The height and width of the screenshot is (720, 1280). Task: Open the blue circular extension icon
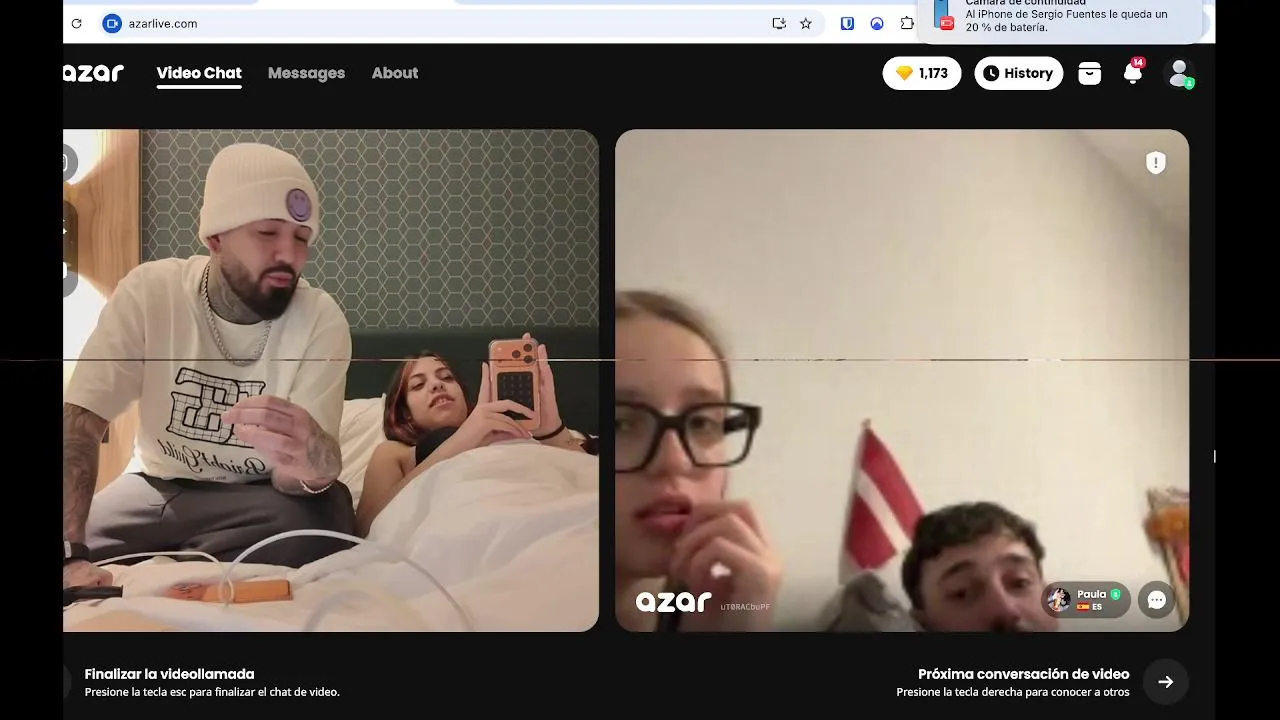877,23
